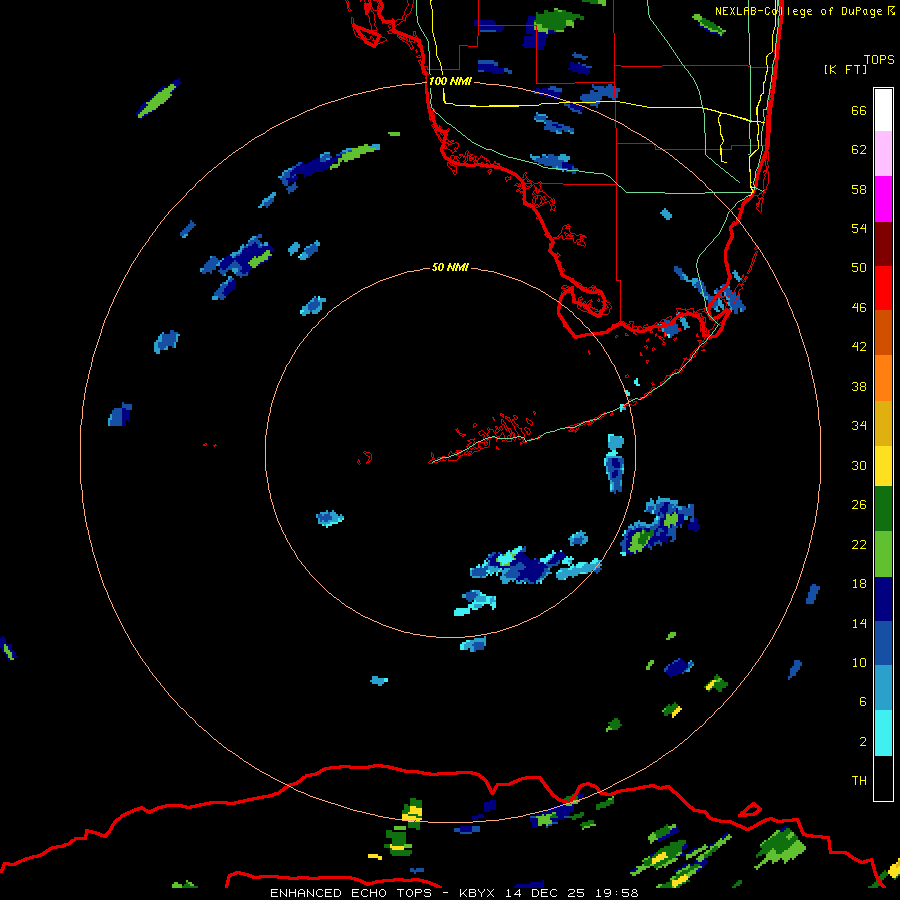Click the "TH" legend label
Viewport: 900px width, 900px height.
click(x=859, y=781)
